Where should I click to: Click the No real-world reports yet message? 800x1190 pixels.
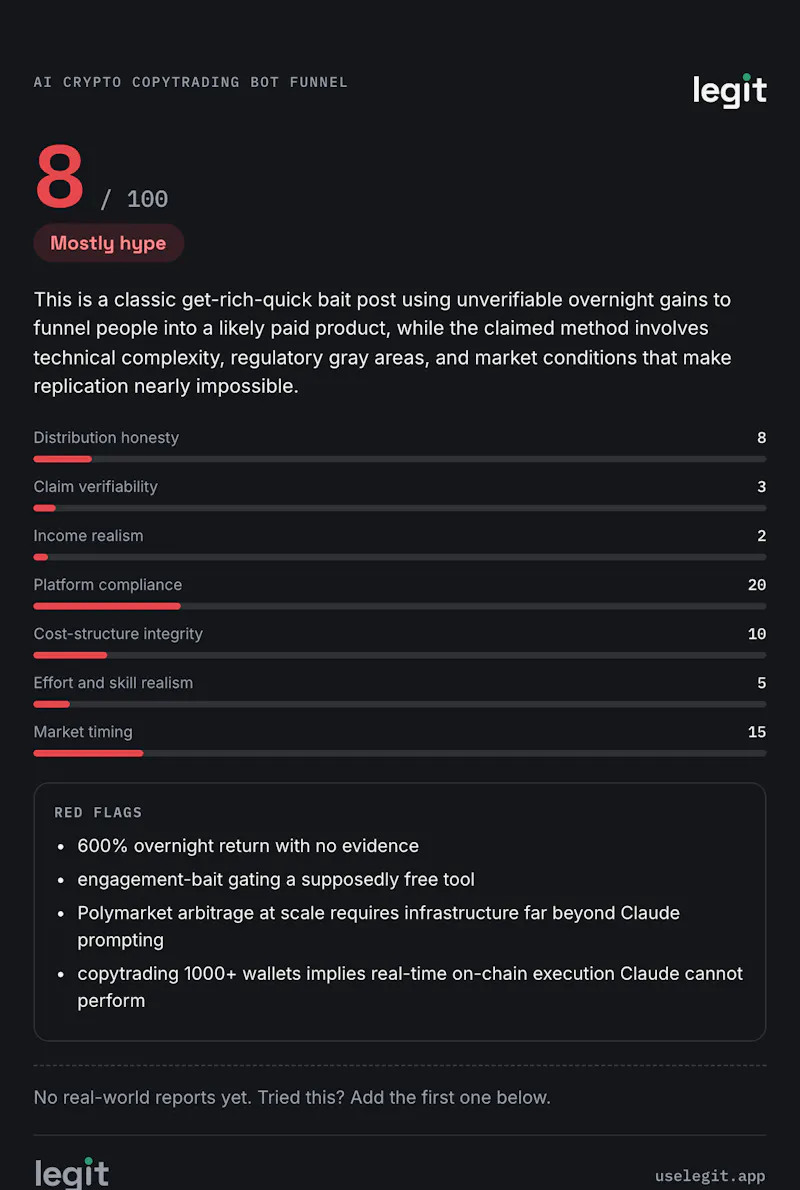[x=292, y=1097]
